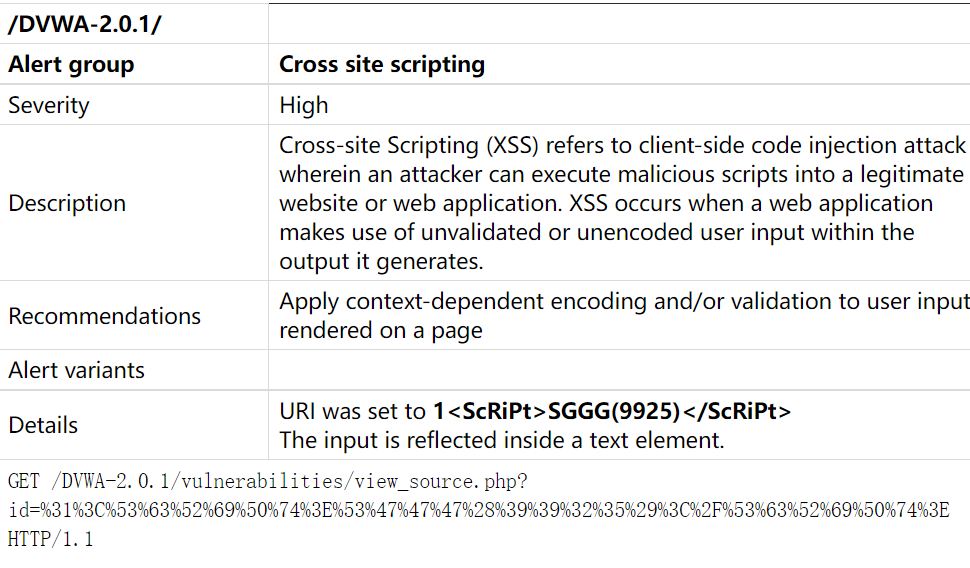Click the context-dependent encoding recommendation text
This screenshot has width=970, height=568.
coord(624,316)
